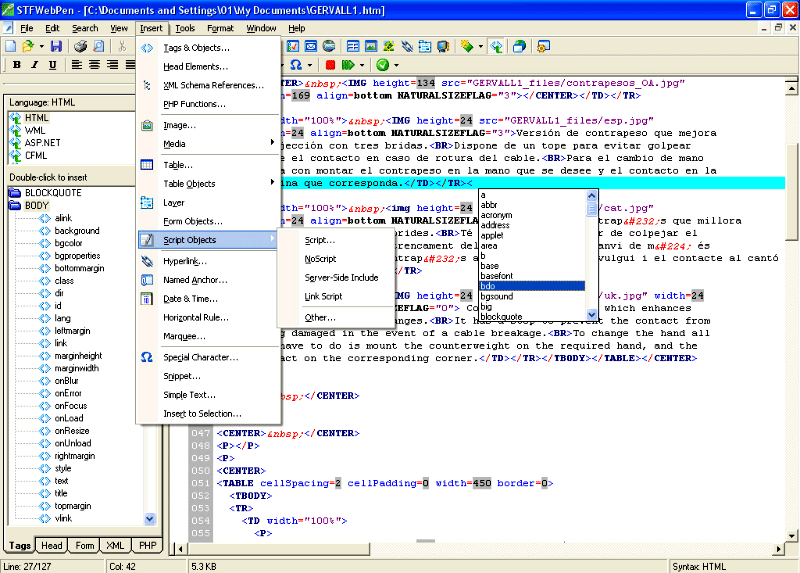
Task: Save the file with the floppy icon
Action: tap(56, 47)
